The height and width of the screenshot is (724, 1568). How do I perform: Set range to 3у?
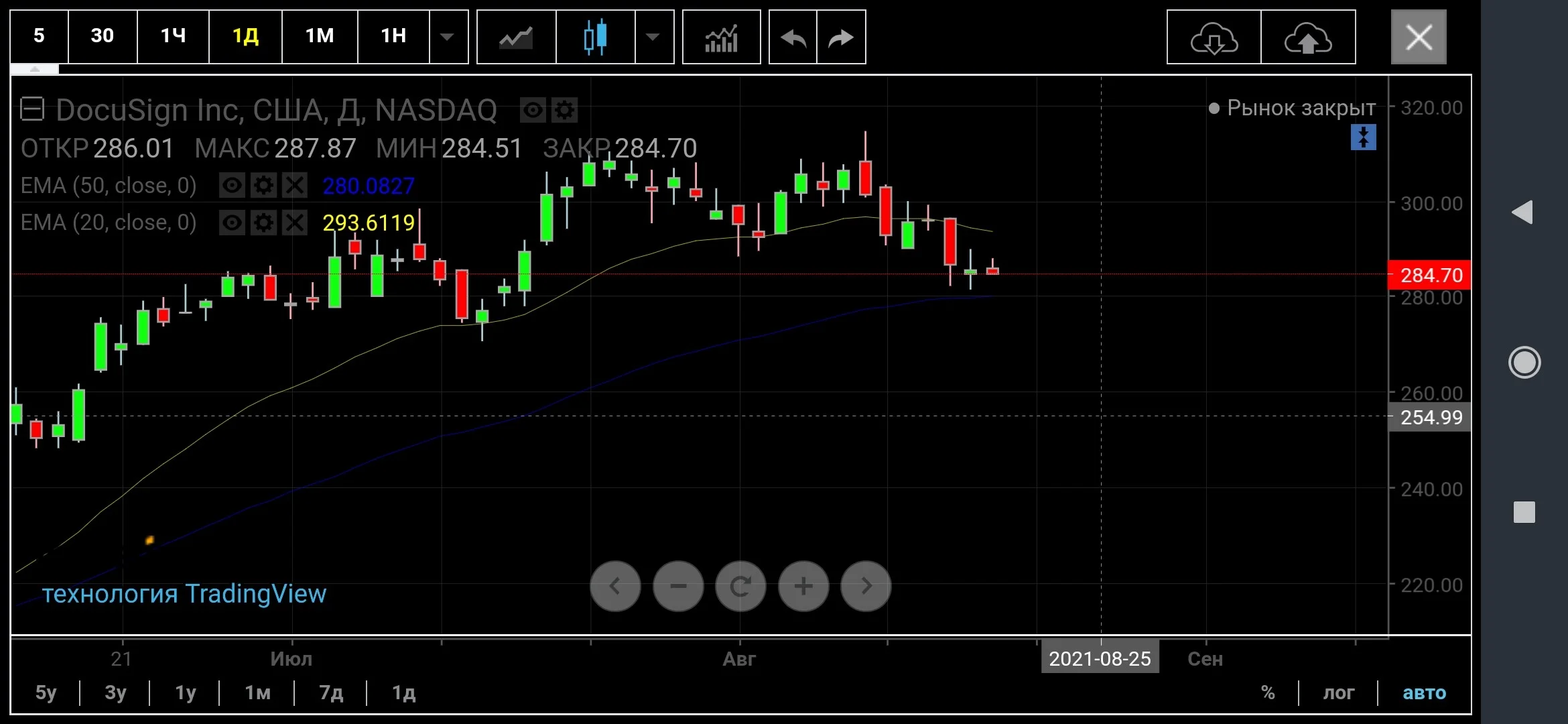pos(115,692)
